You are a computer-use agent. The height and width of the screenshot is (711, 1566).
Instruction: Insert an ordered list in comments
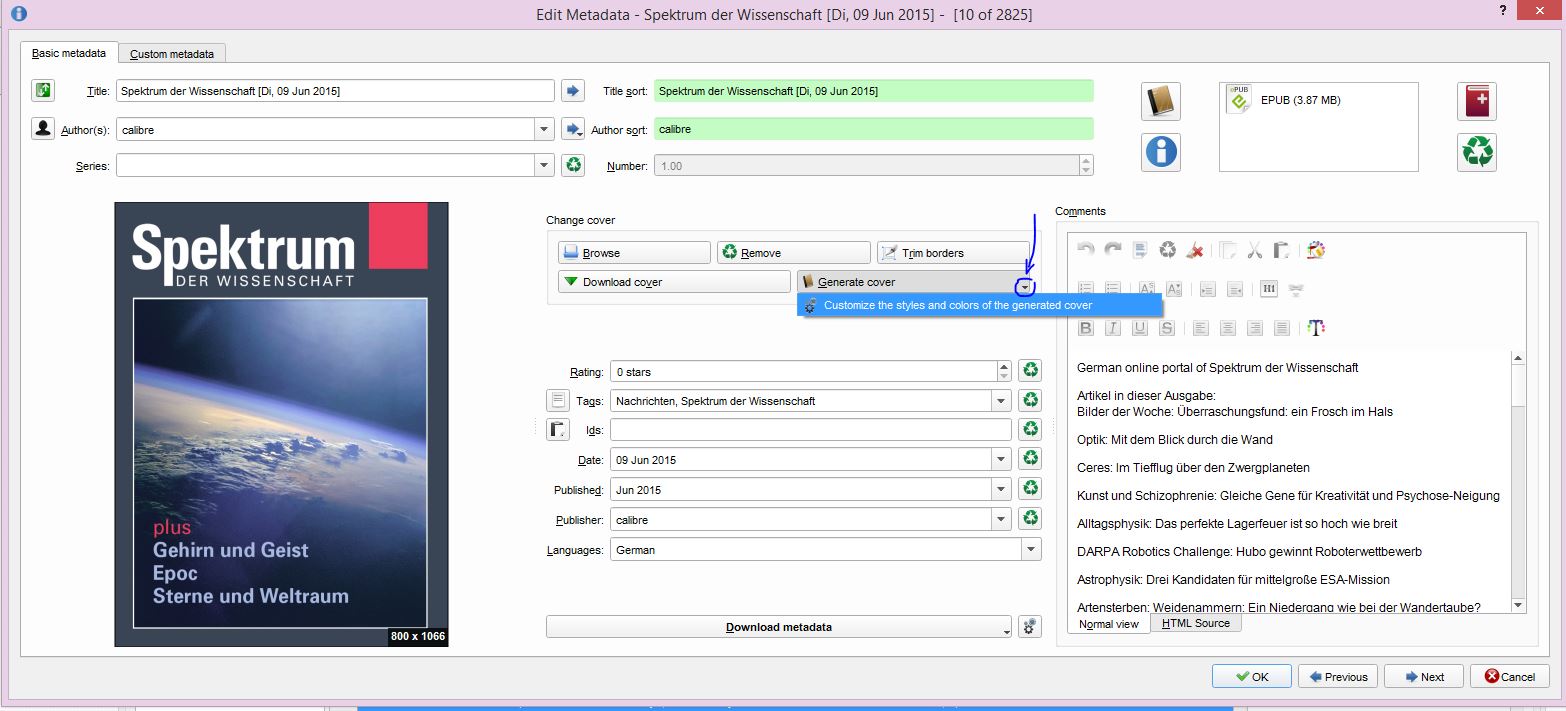pos(1086,289)
